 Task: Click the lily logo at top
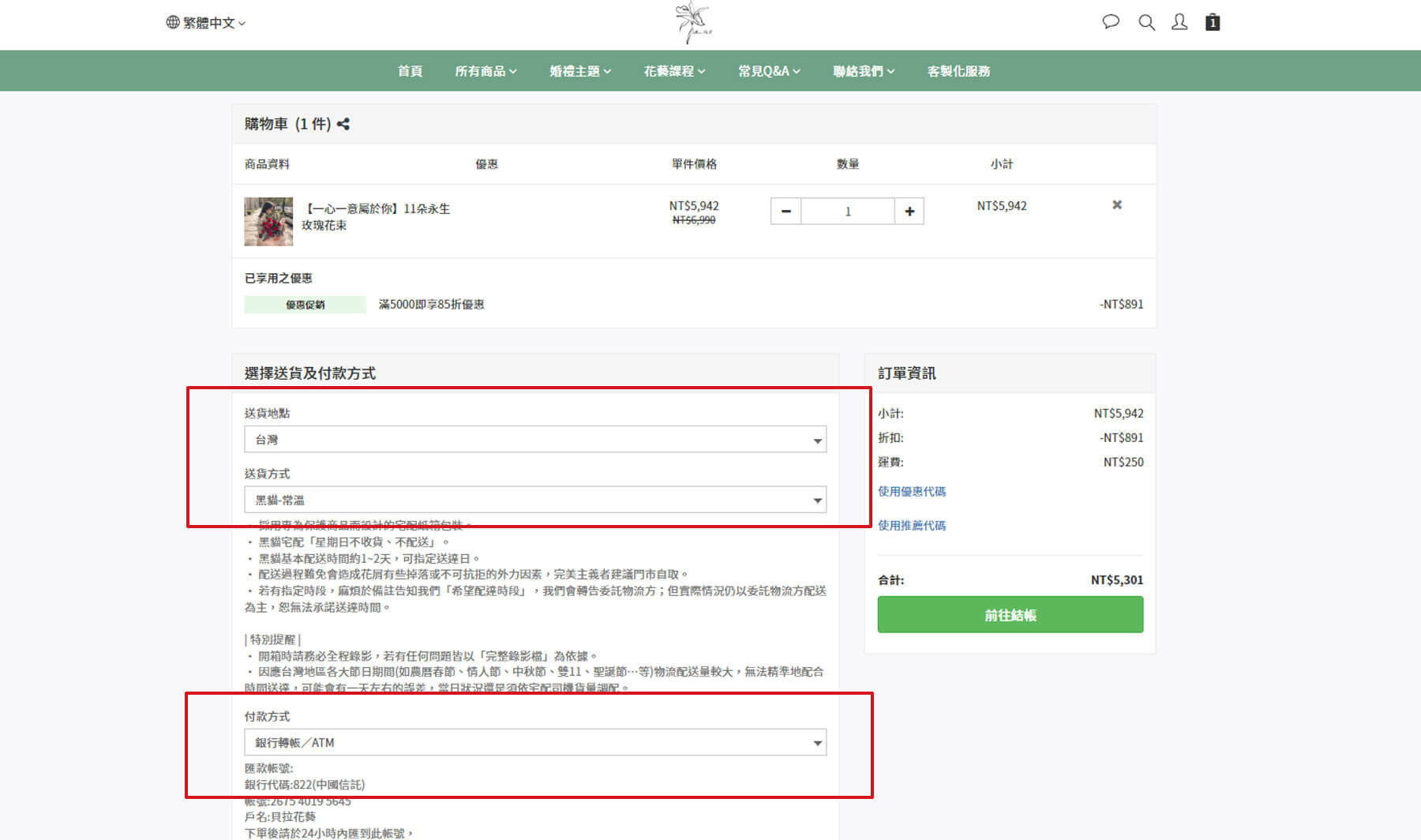click(x=693, y=23)
